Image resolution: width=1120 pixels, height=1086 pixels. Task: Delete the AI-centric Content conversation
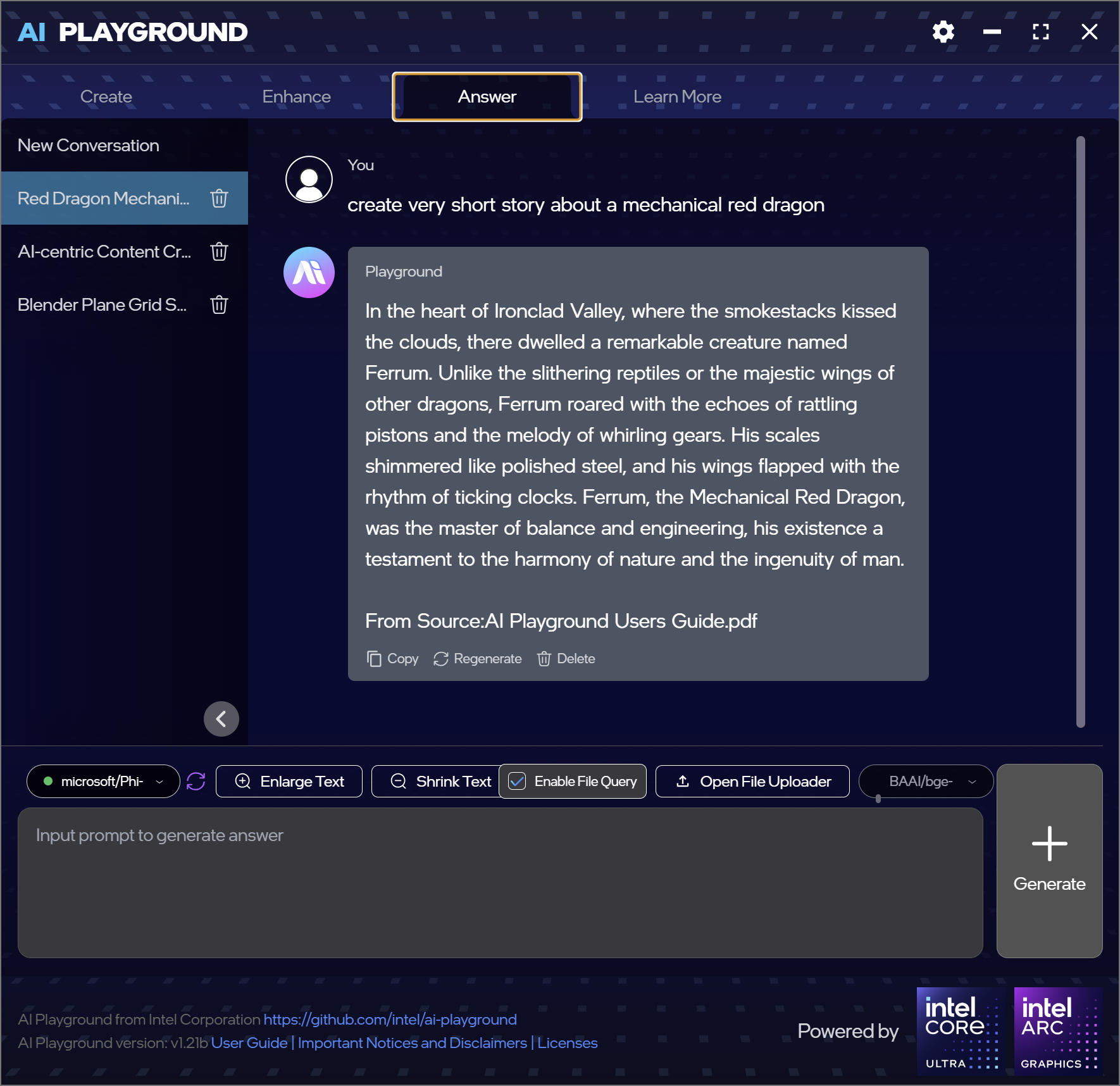click(x=219, y=251)
